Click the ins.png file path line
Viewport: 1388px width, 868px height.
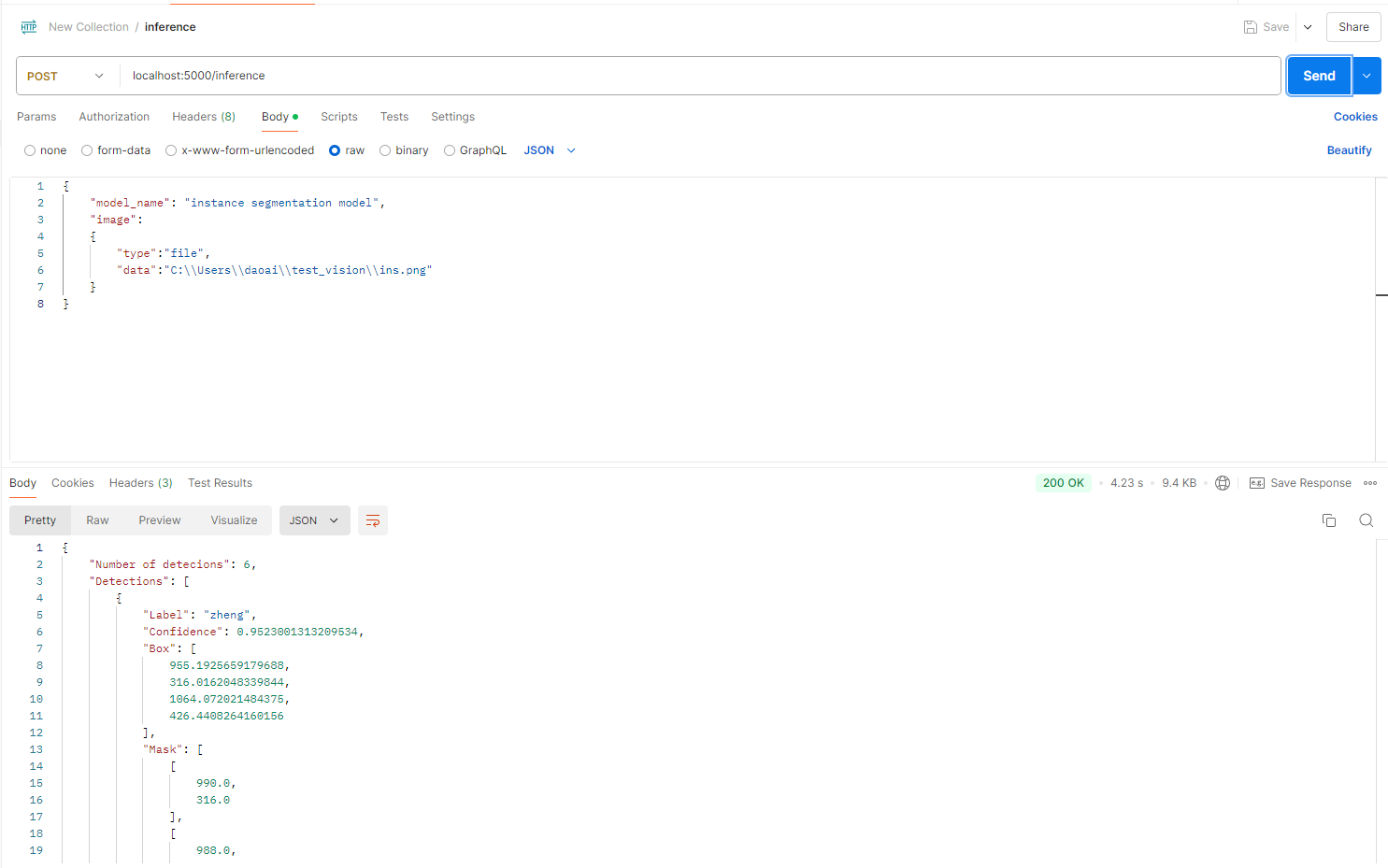(x=274, y=270)
